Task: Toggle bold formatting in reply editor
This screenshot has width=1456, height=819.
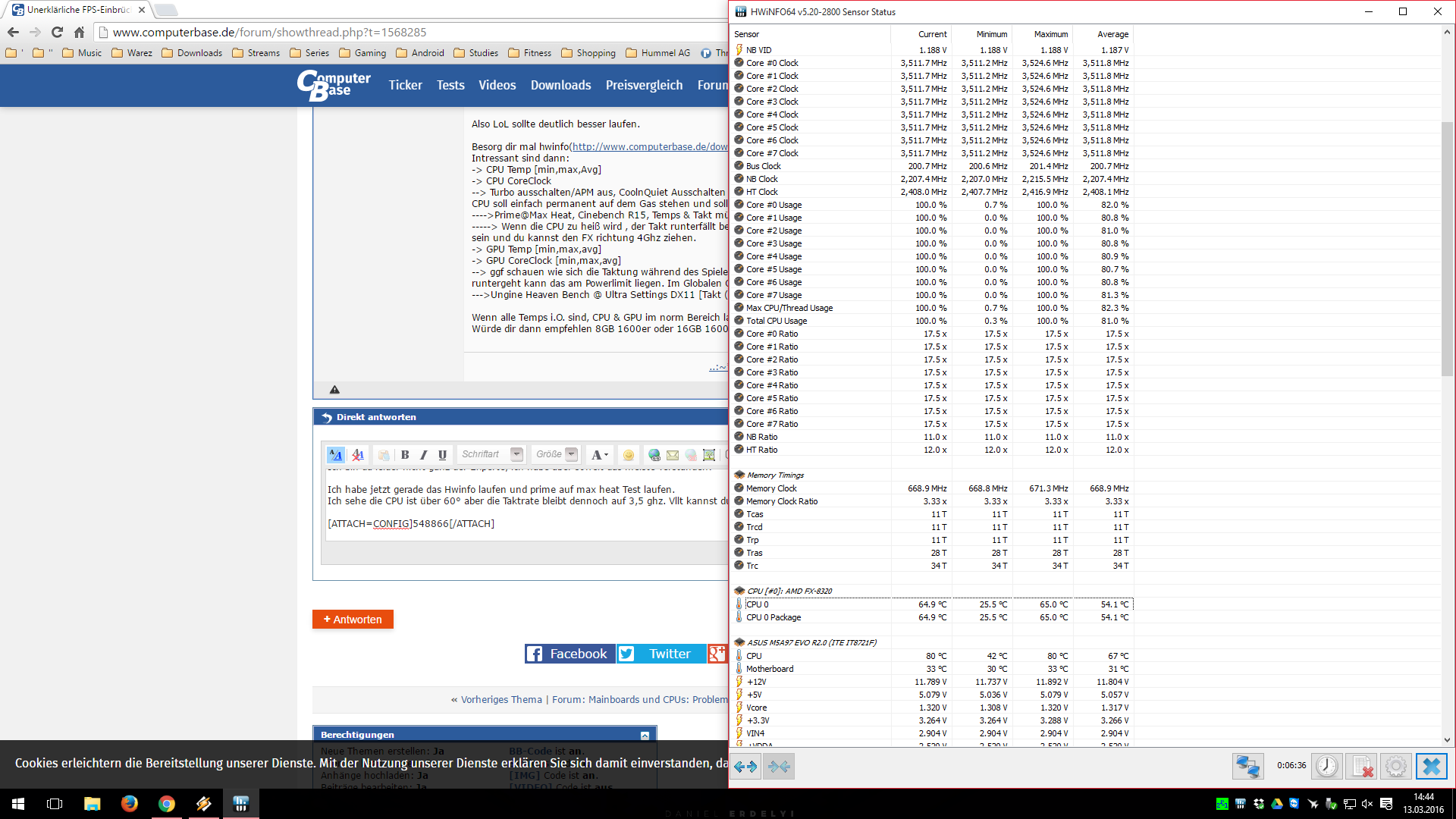Action: [405, 455]
